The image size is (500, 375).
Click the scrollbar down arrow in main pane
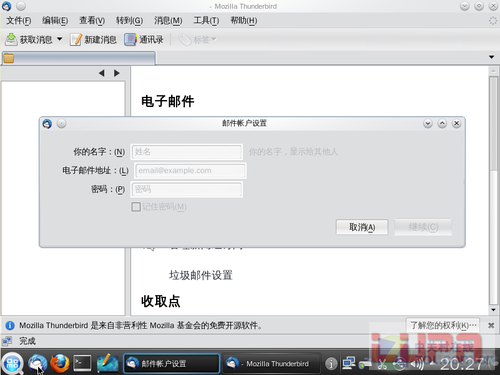pos(493,310)
